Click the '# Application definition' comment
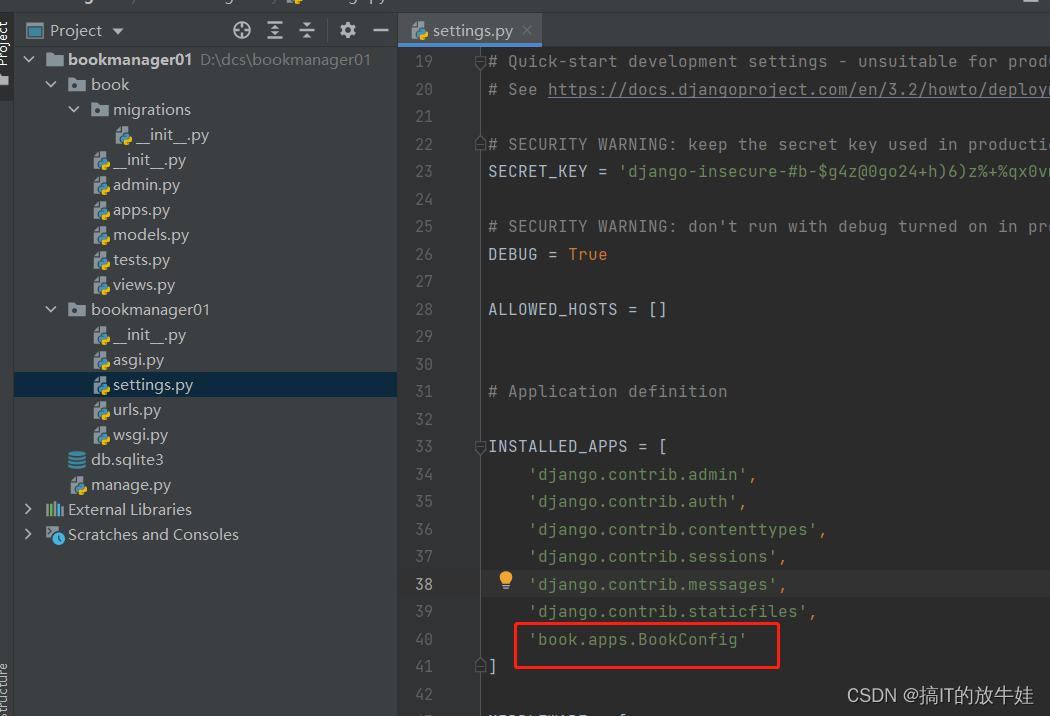 coord(607,392)
